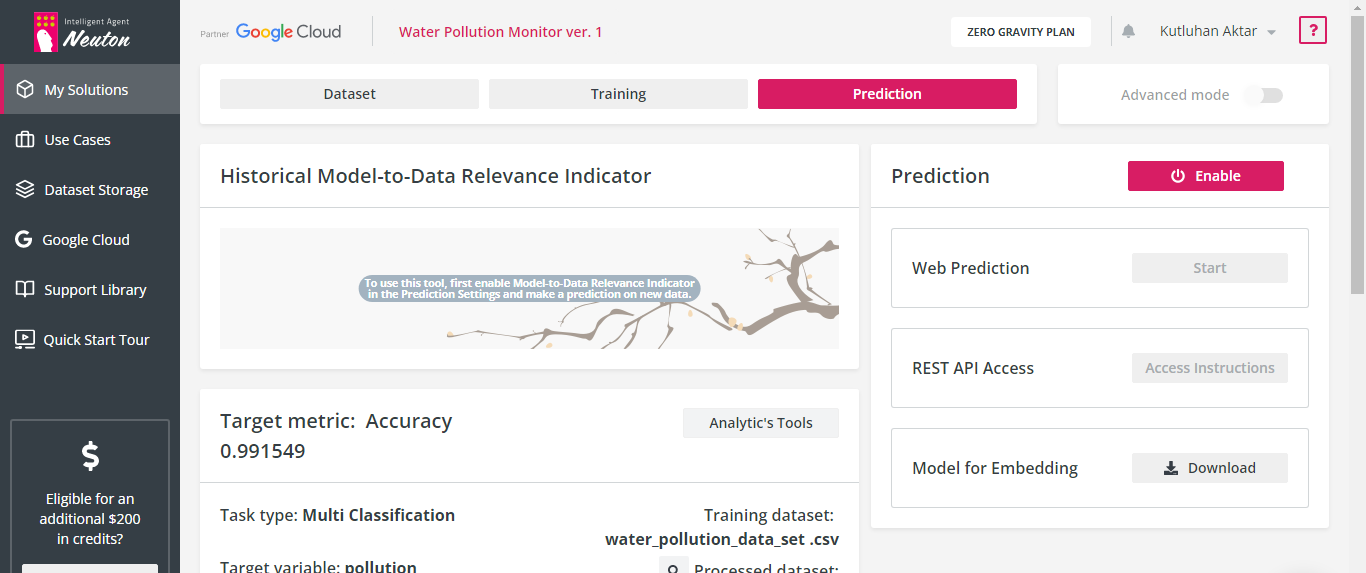Click the Use Cases briefcase icon
1366x573 pixels.
pos(25,140)
